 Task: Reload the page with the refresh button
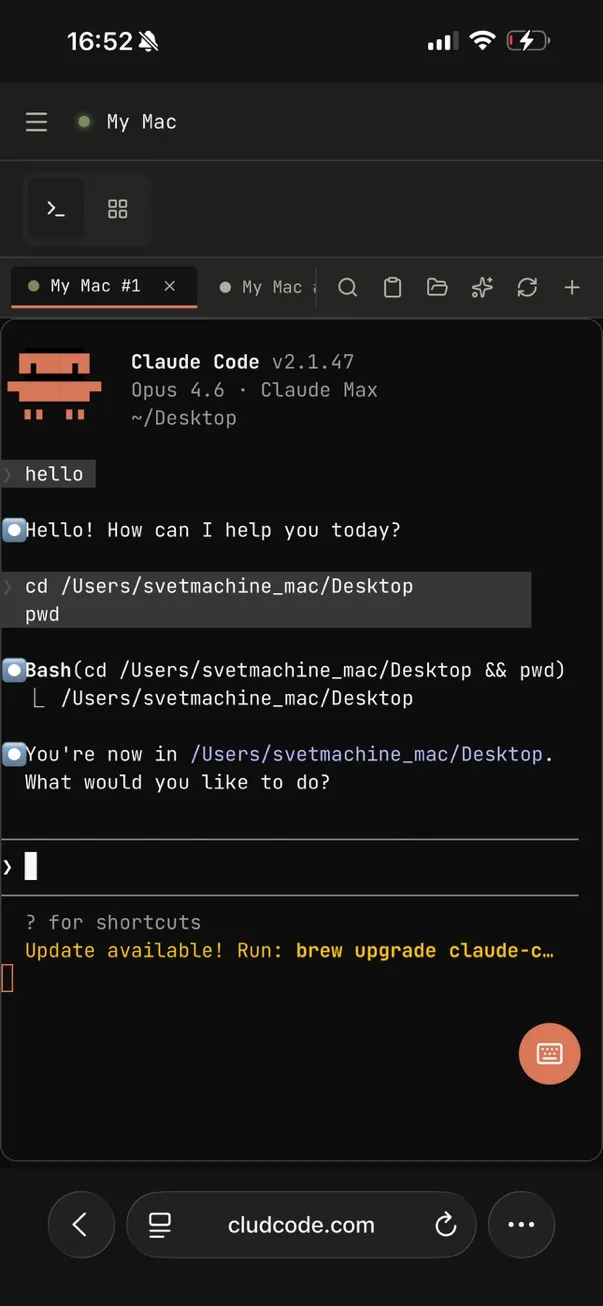click(446, 1224)
